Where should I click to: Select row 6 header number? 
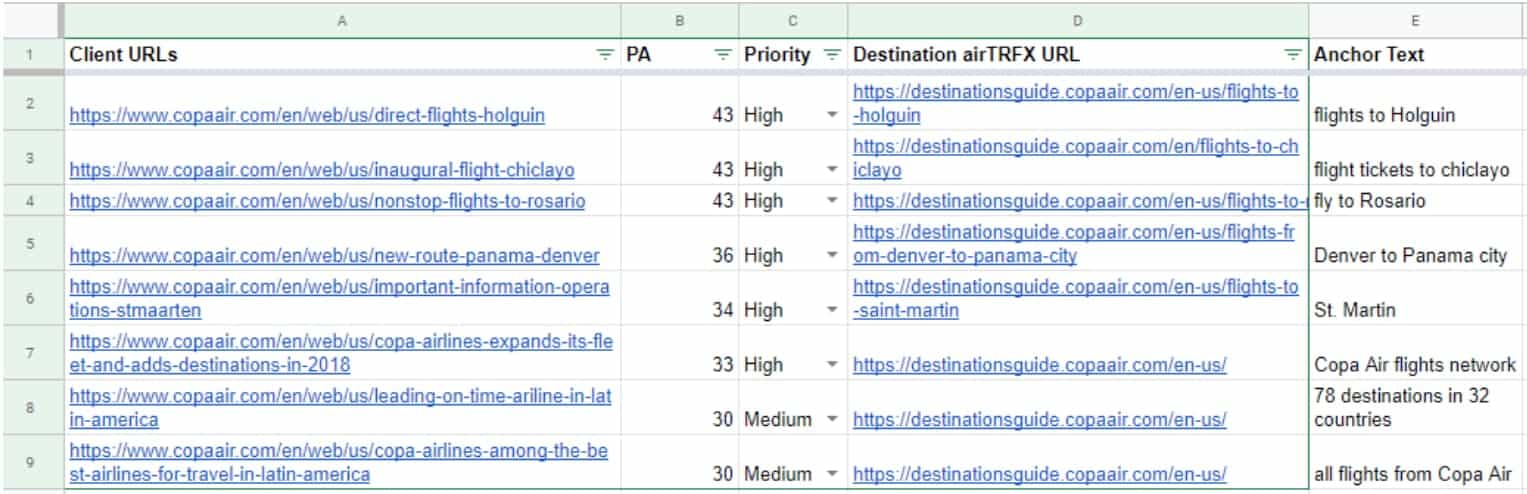tap(30, 298)
